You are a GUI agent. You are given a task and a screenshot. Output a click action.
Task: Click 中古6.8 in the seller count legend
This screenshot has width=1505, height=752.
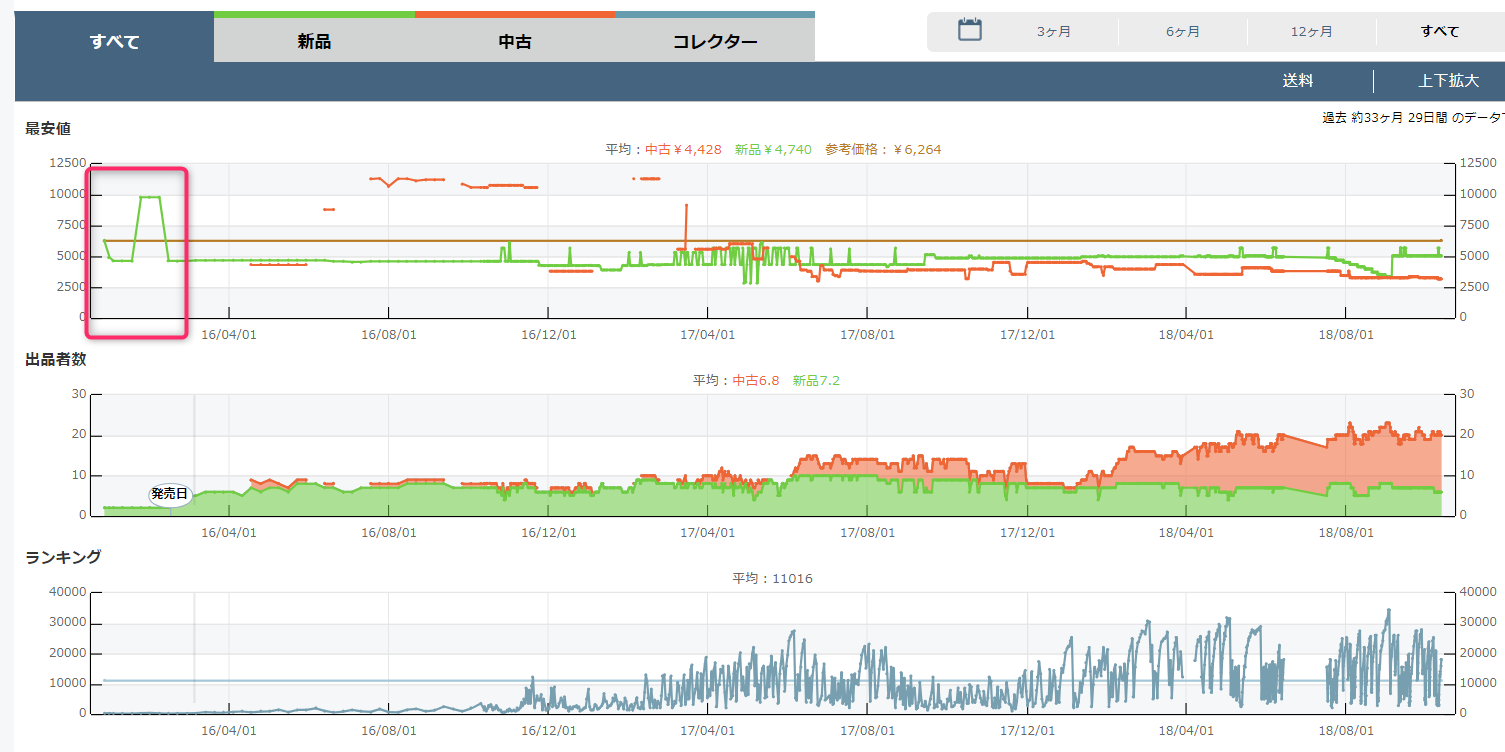point(755,381)
